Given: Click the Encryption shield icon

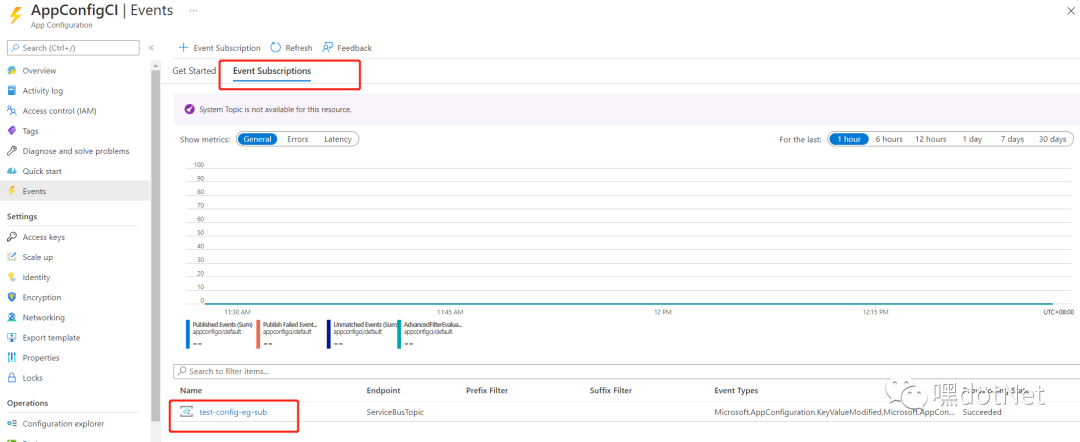Looking at the screenshot, I should click(12, 297).
